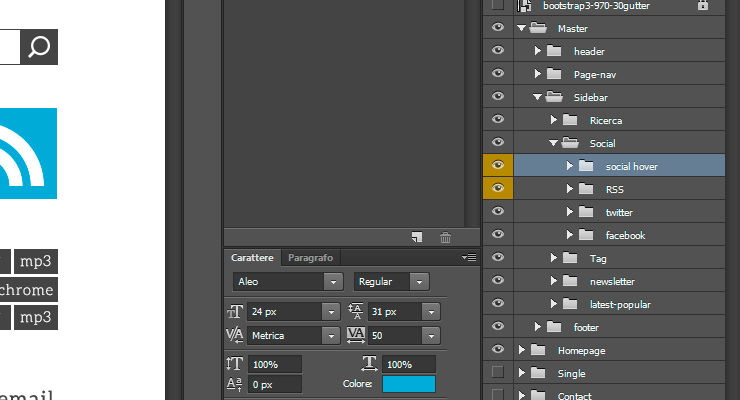Select the Carattere tab
The height and width of the screenshot is (400, 740).
(252, 258)
